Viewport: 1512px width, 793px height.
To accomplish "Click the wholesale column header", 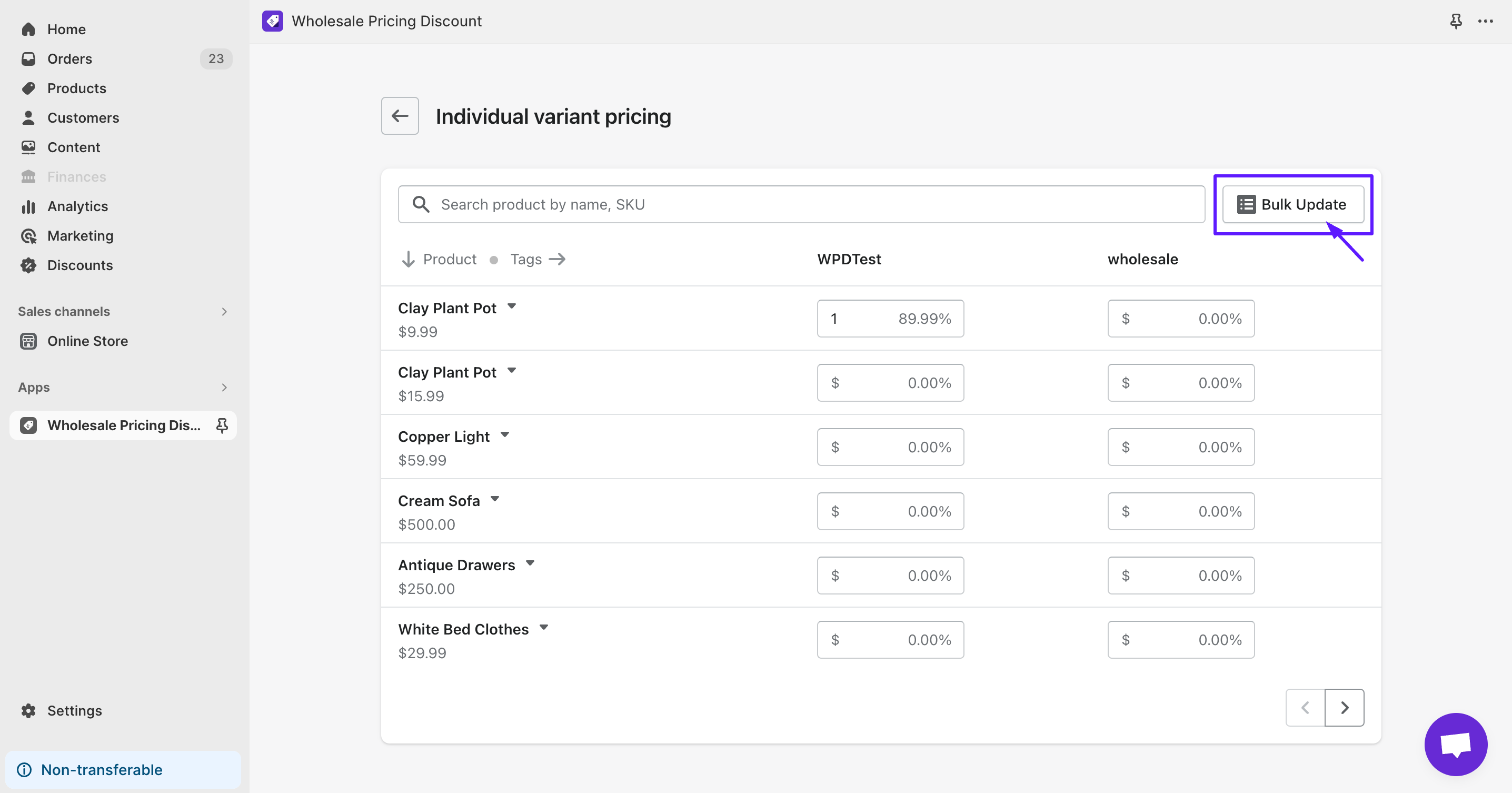I will click(x=1143, y=259).
